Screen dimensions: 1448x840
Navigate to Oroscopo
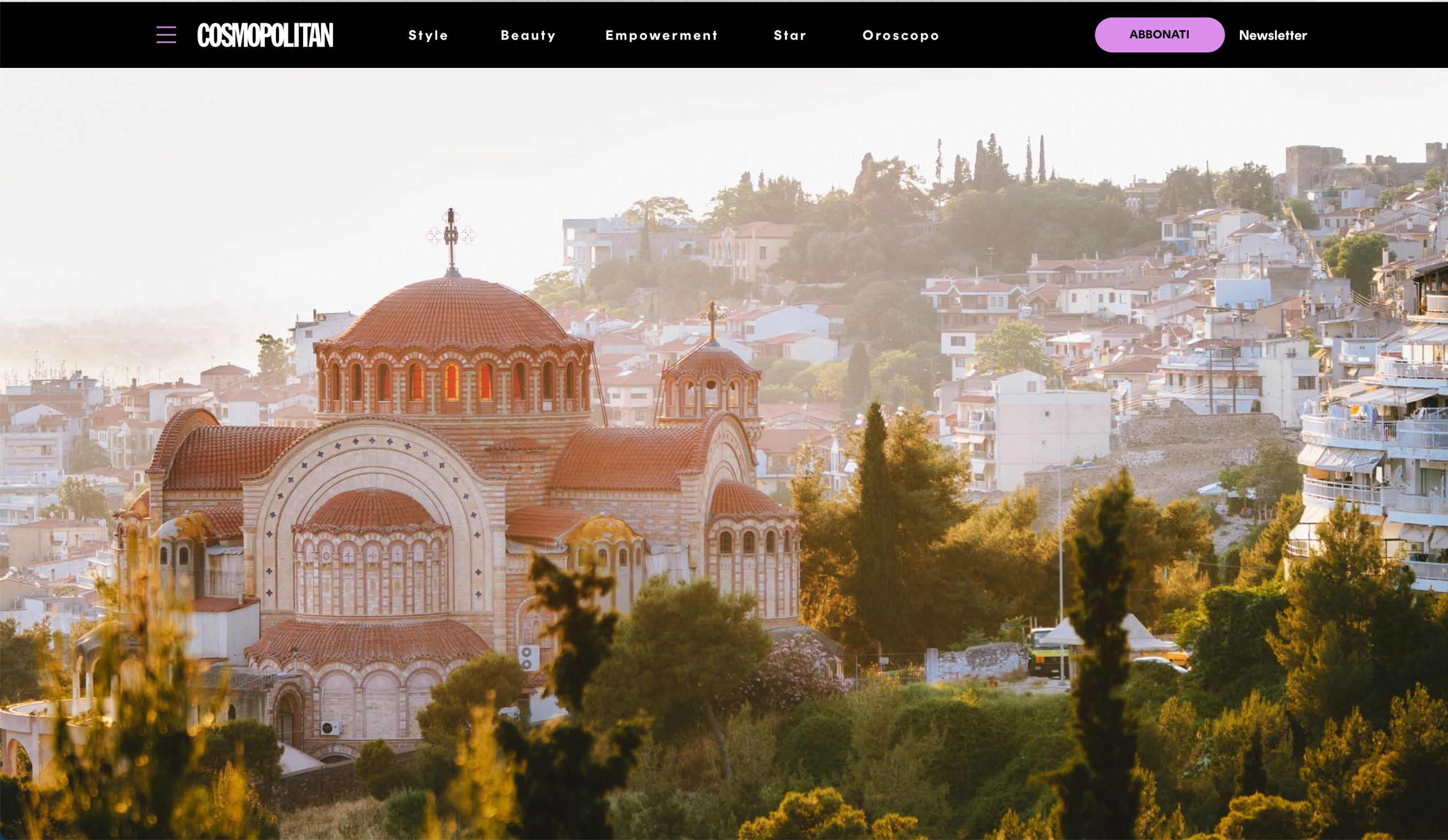(x=900, y=36)
